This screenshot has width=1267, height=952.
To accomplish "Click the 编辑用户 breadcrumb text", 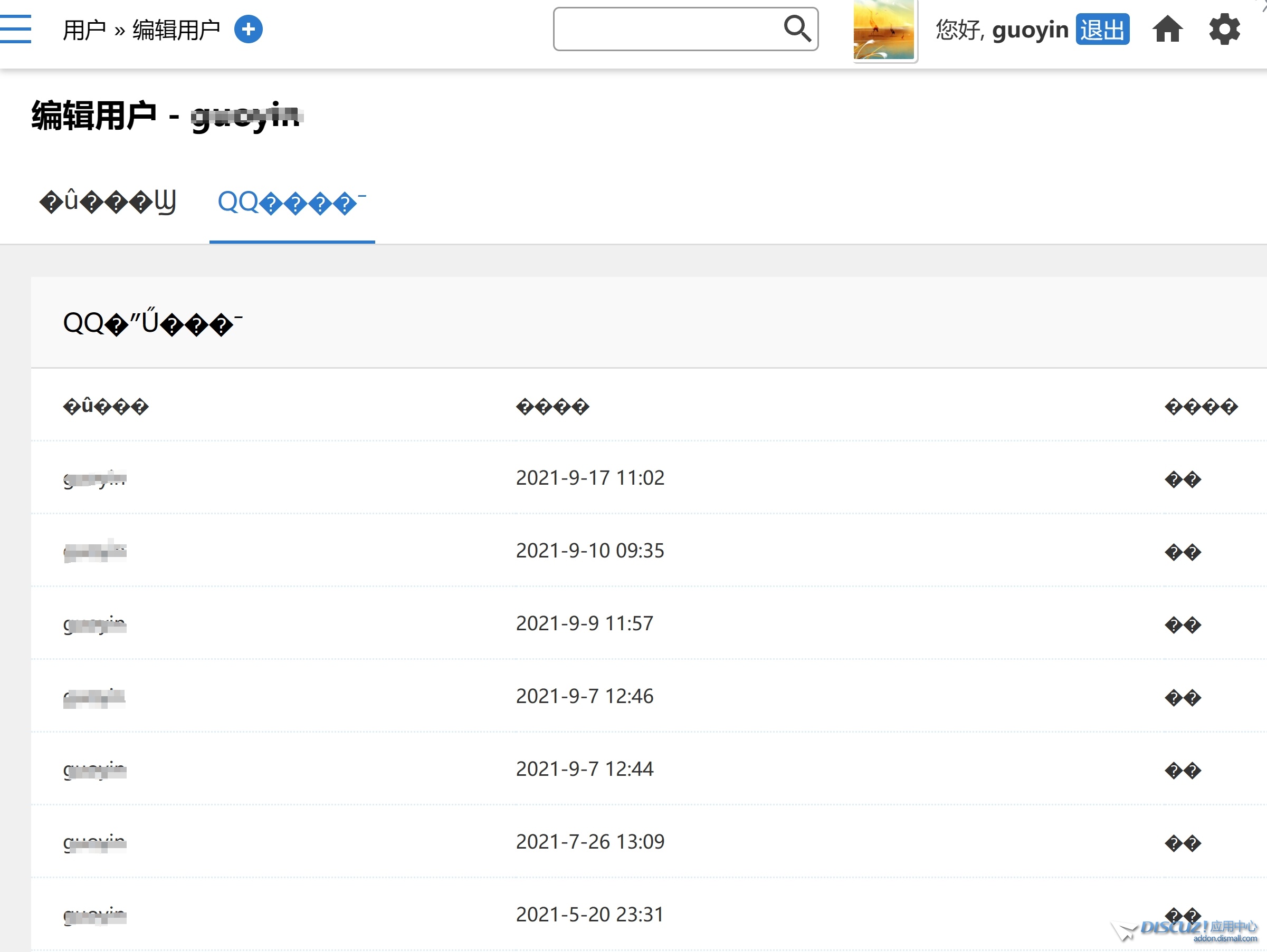I will tap(176, 30).
